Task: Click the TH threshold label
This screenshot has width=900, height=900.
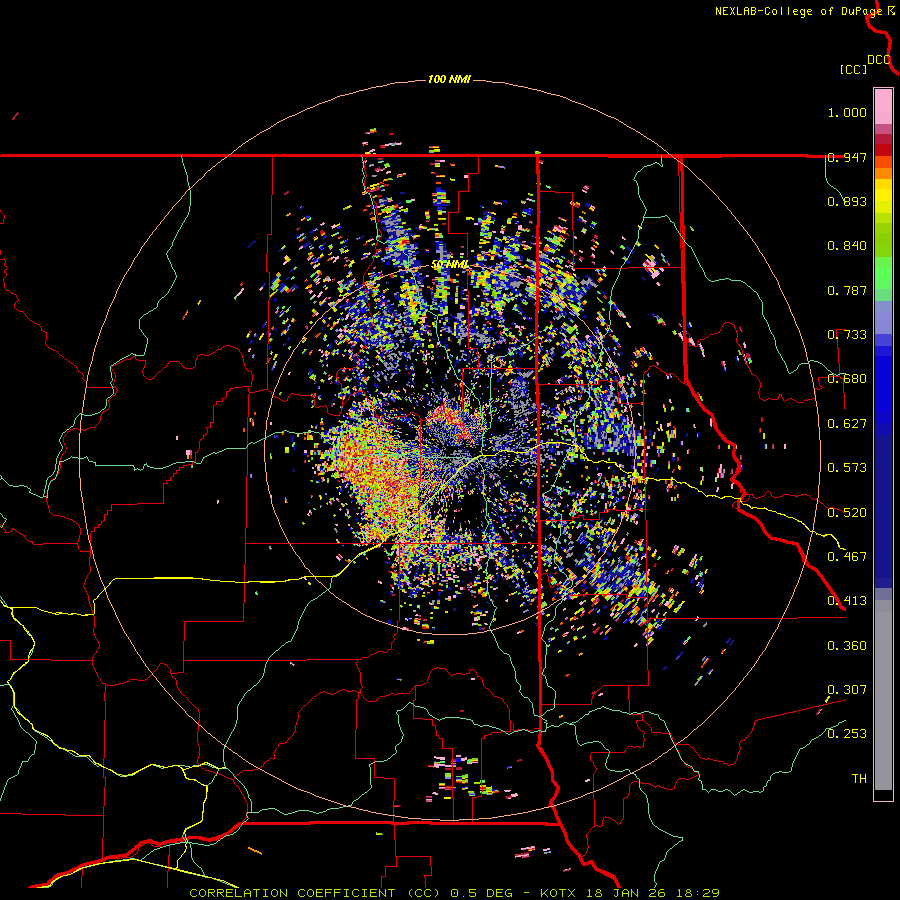Action: 859,779
